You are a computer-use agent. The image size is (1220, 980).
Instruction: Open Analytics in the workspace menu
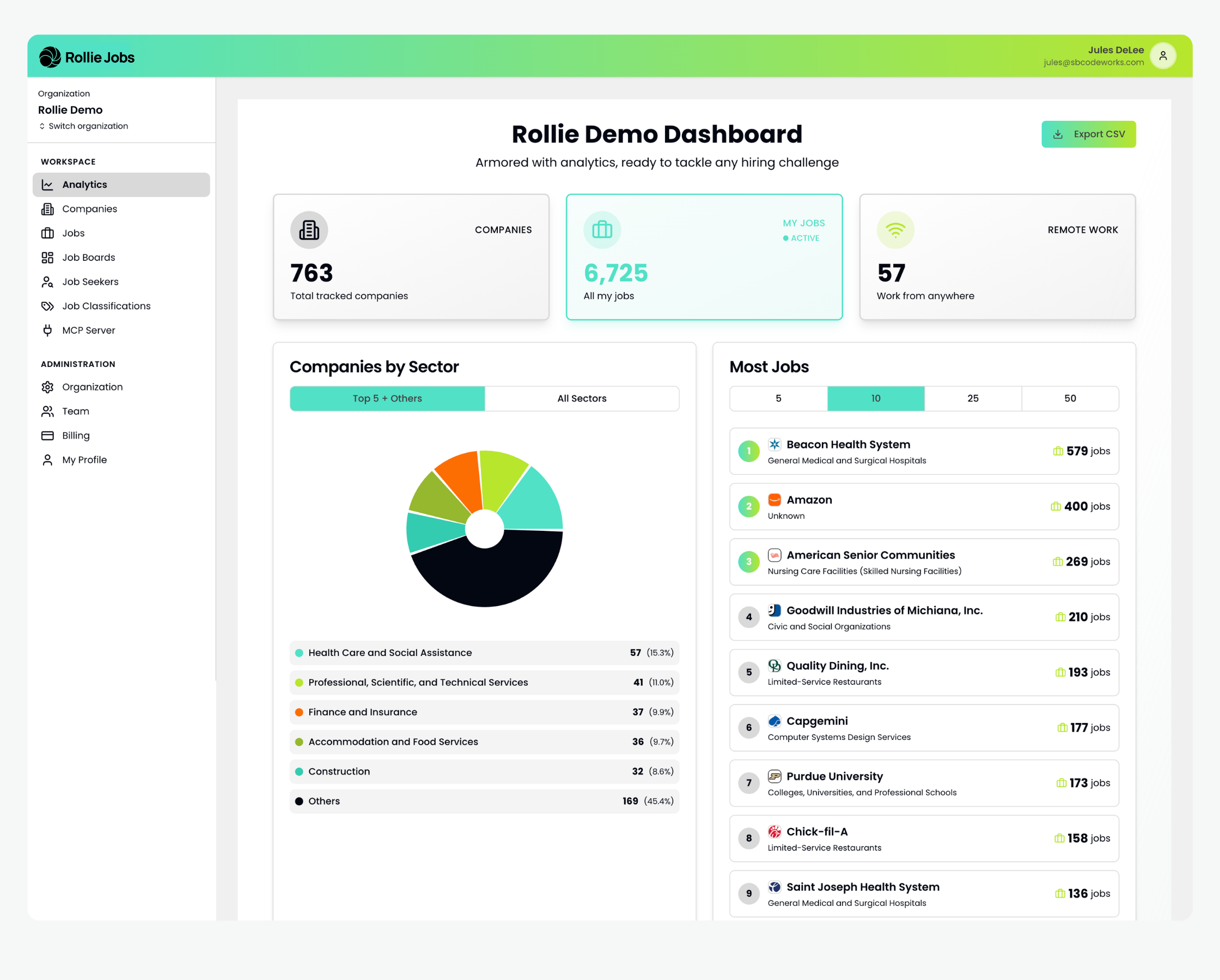(121, 185)
